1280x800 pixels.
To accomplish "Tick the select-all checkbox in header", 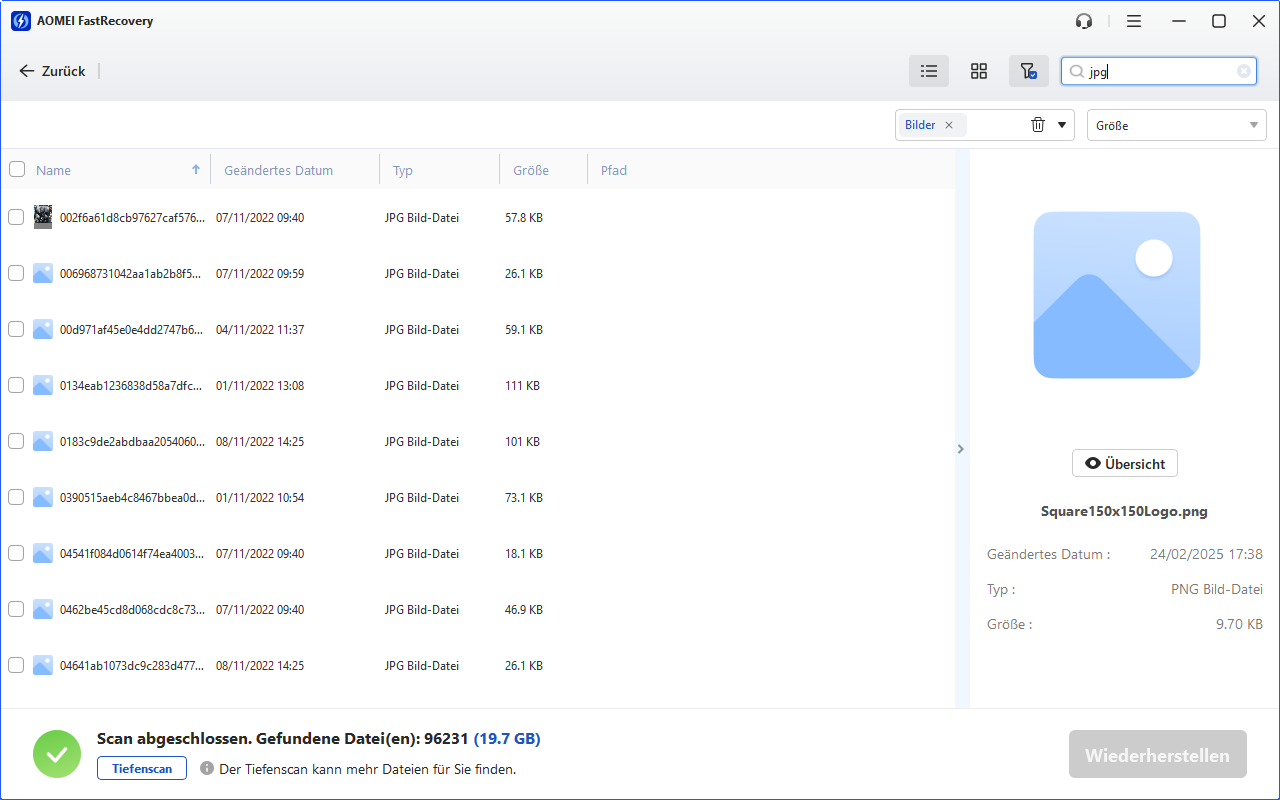I will pos(17,169).
